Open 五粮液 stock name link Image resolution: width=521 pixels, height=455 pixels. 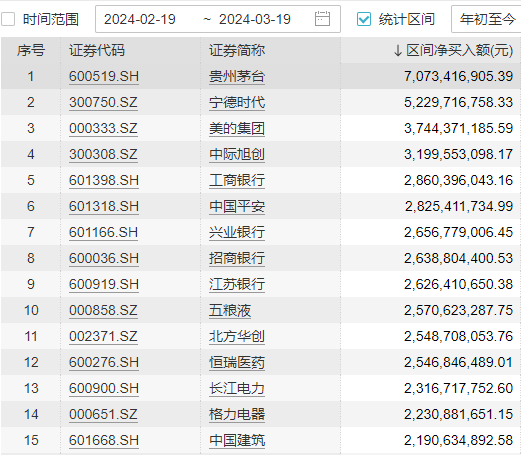point(230,310)
